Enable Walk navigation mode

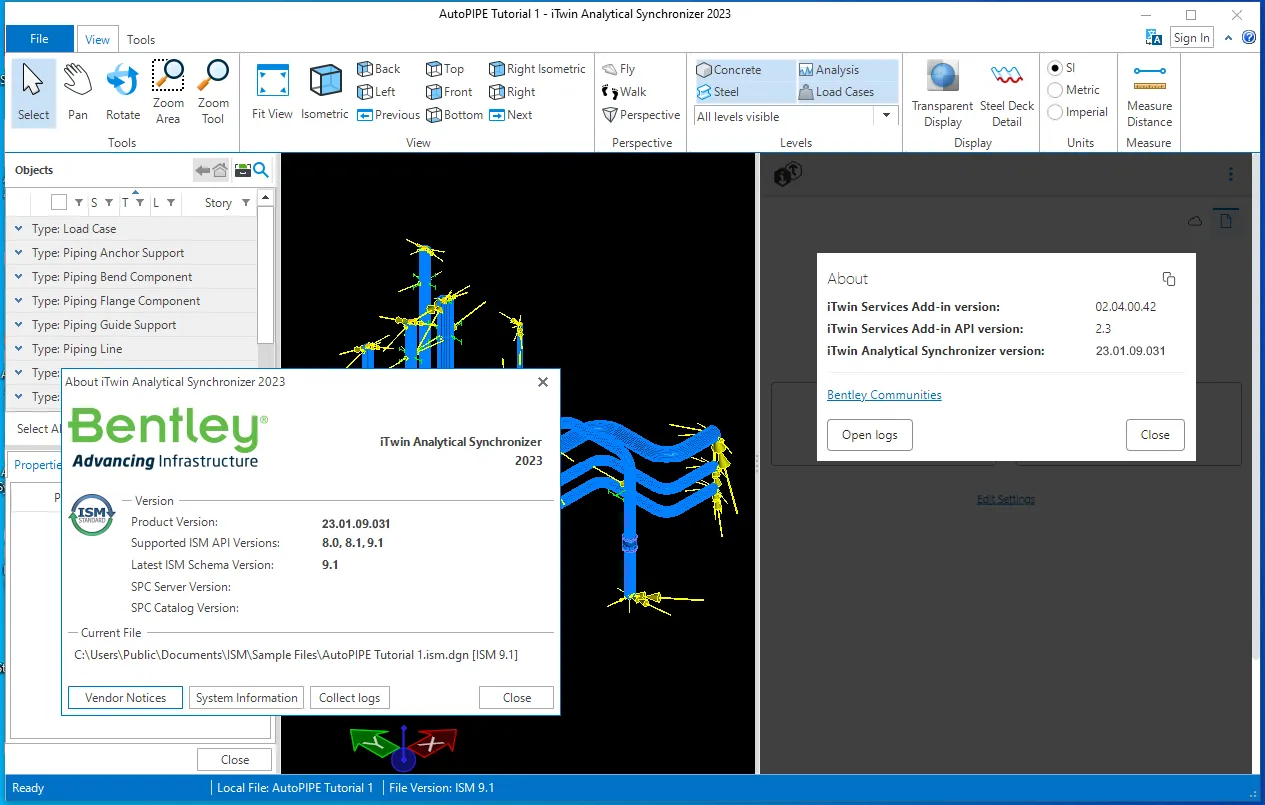click(625, 92)
